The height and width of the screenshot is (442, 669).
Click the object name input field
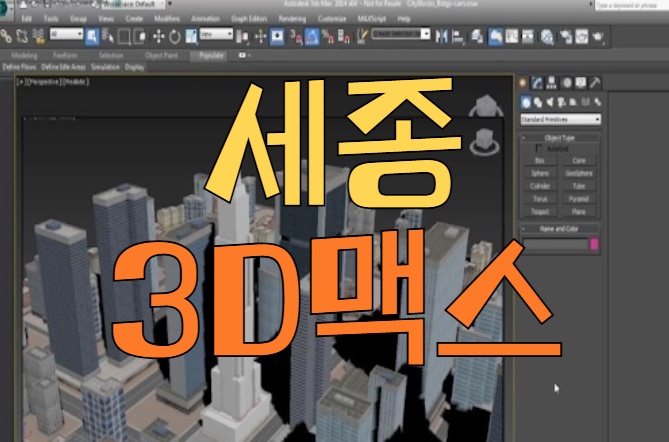[x=555, y=244]
